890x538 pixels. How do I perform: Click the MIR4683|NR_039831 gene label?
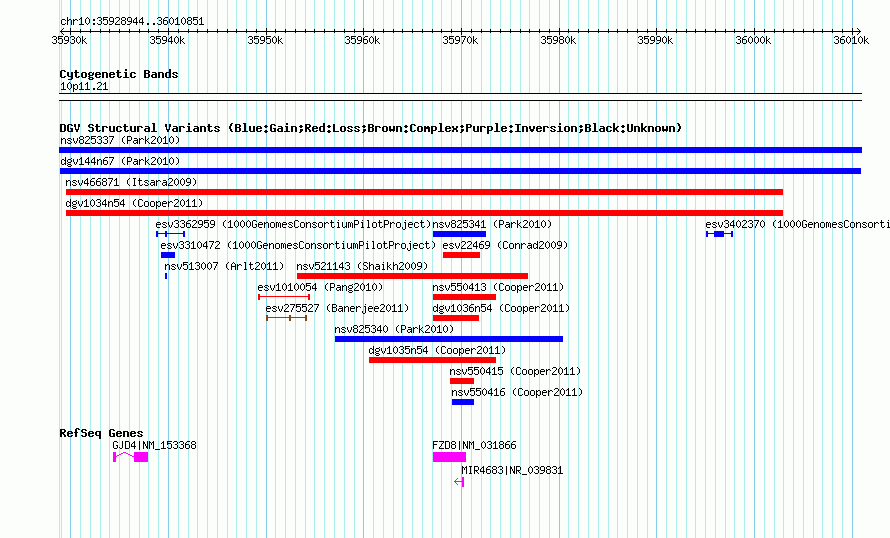pyautogui.click(x=512, y=470)
